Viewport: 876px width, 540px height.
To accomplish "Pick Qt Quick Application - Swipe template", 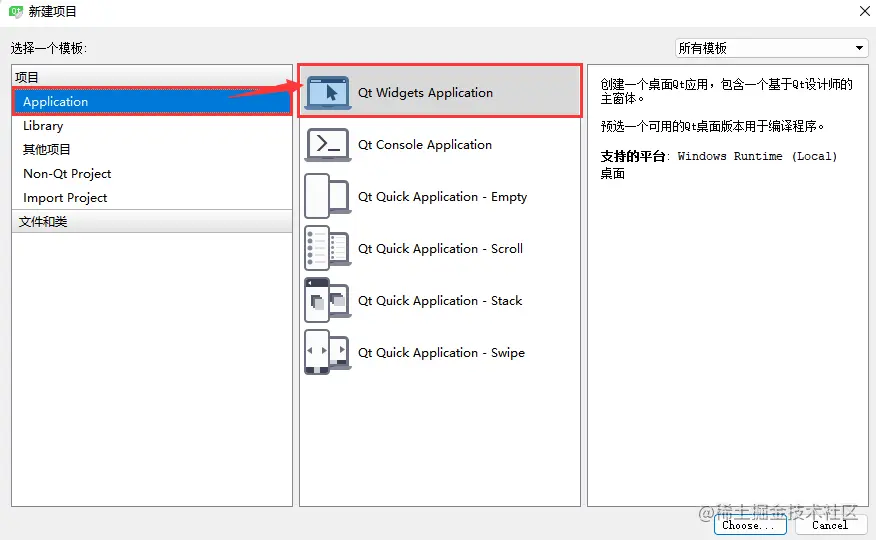I will click(x=440, y=352).
